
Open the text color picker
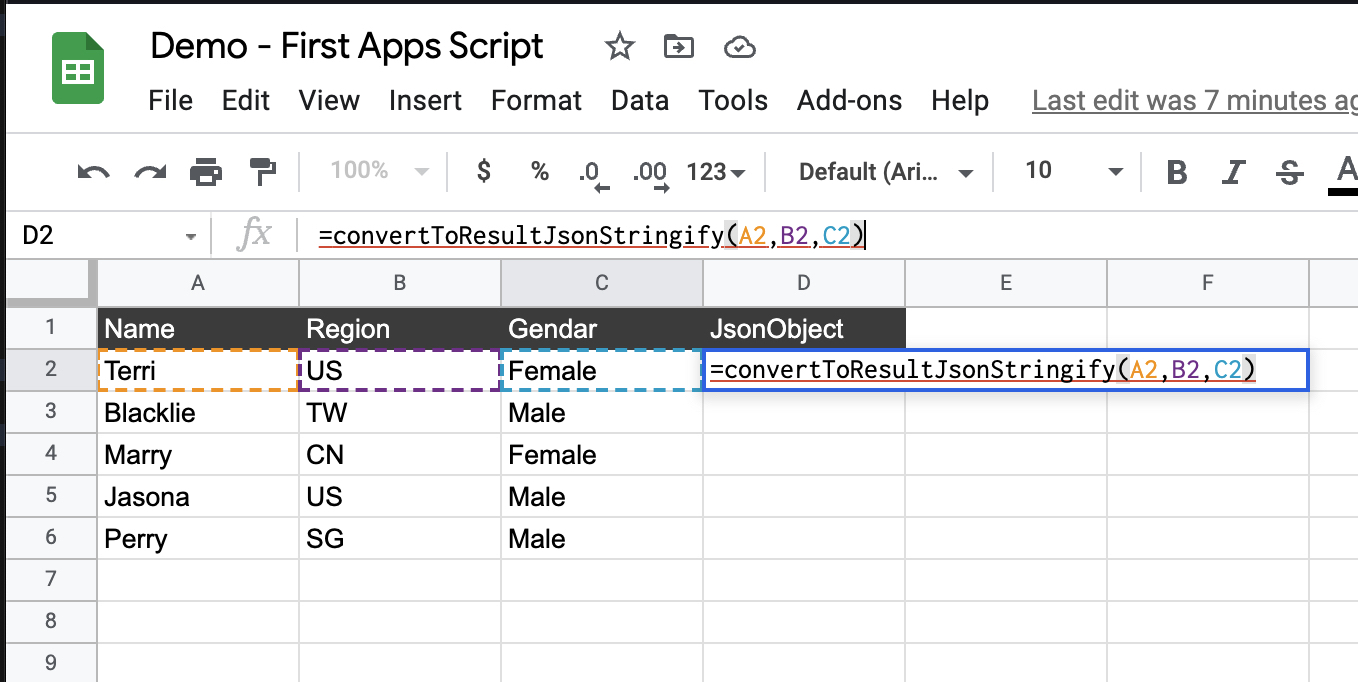(x=1345, y=172)
